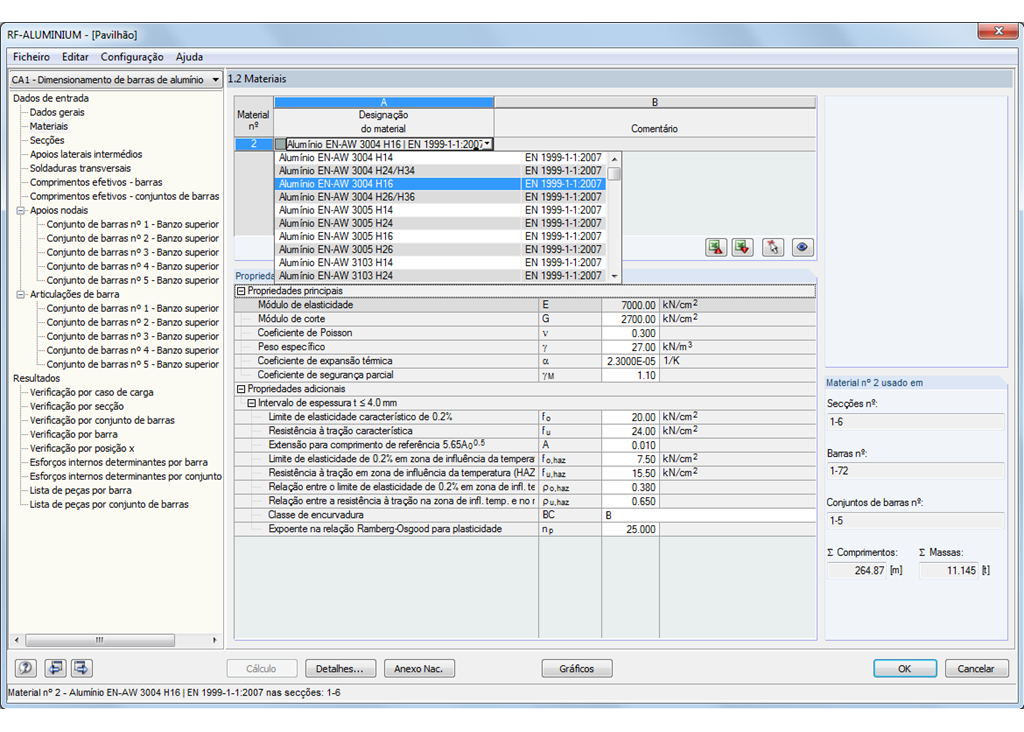The width and height of the screenshot is (1024, 732).
Task: Click column A header in materials table
Action: pyautogui.click(x=384, y=102)
